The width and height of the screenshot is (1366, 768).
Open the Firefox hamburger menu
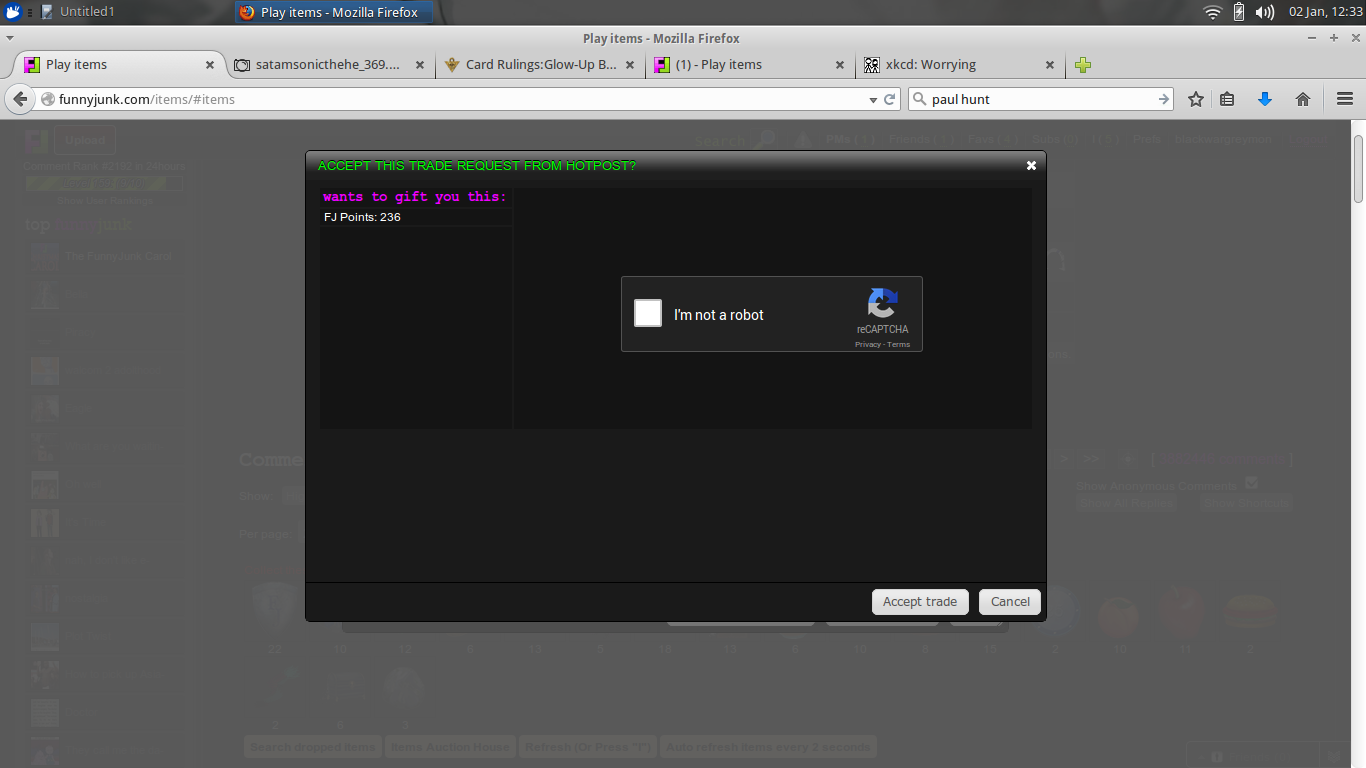pos(1344,99)
